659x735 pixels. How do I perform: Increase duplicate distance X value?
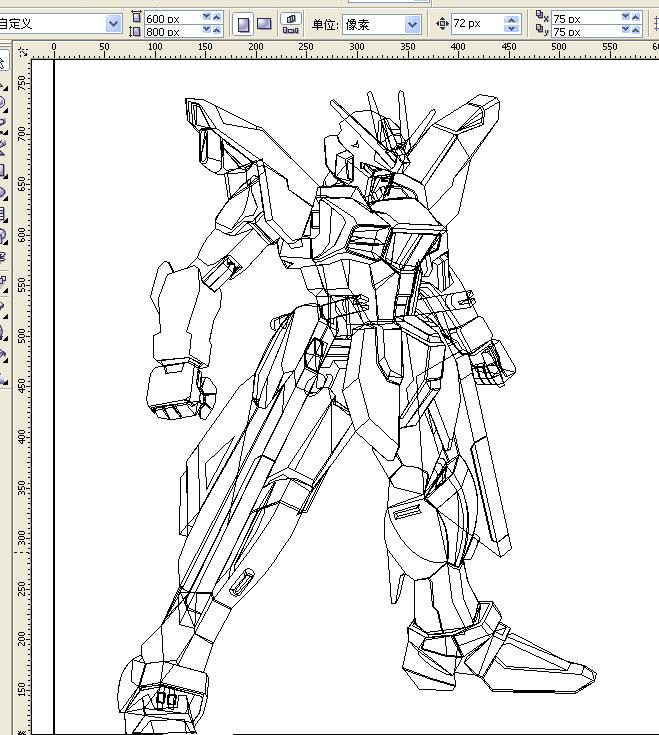point(636,16)
